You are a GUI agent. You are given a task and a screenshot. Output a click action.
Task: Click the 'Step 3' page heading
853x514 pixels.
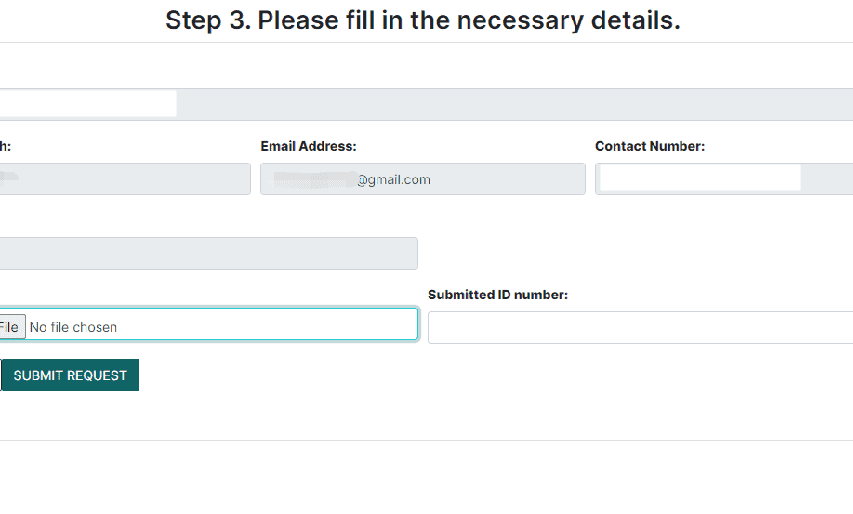coord(422,20)
